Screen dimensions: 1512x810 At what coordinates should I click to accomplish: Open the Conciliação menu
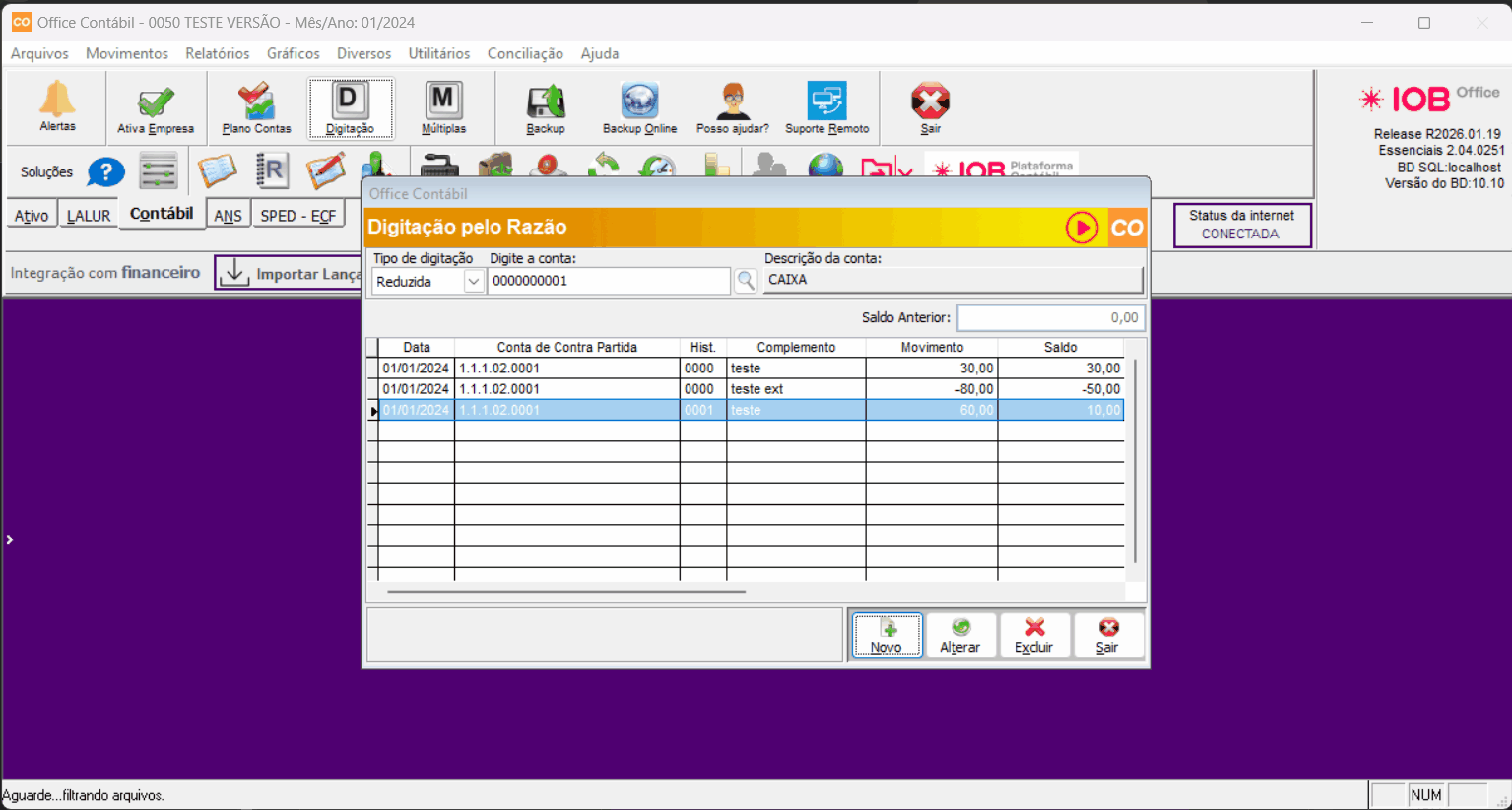525,53
